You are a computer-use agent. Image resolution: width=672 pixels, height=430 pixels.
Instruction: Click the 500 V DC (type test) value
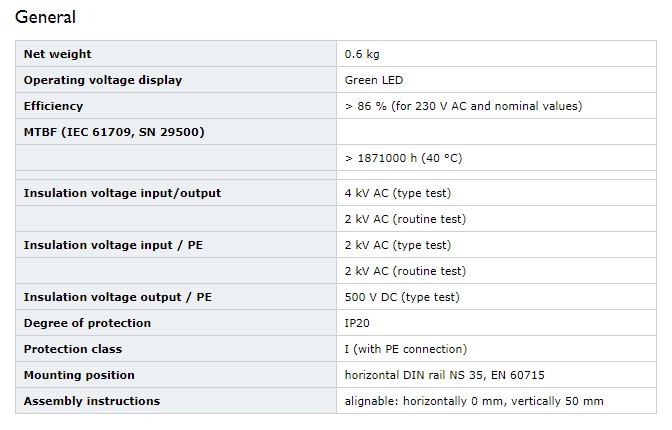pos(402,297)
